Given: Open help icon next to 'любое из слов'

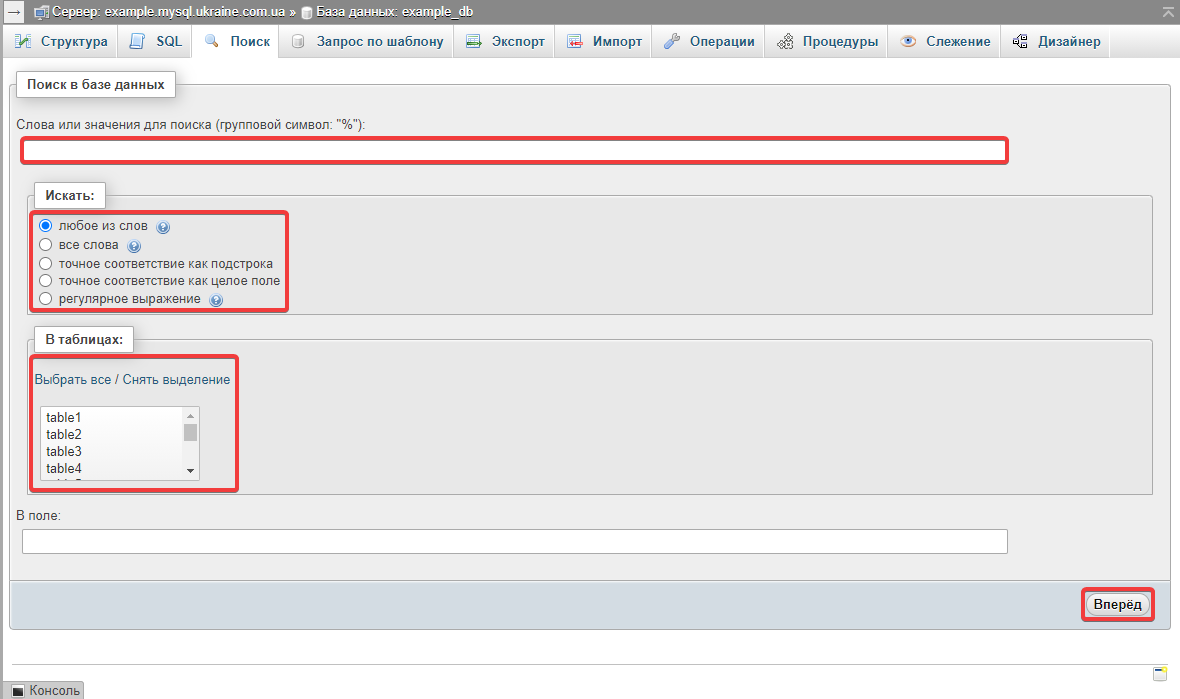Looking at the screenshot, I should (x=163, y=227).
